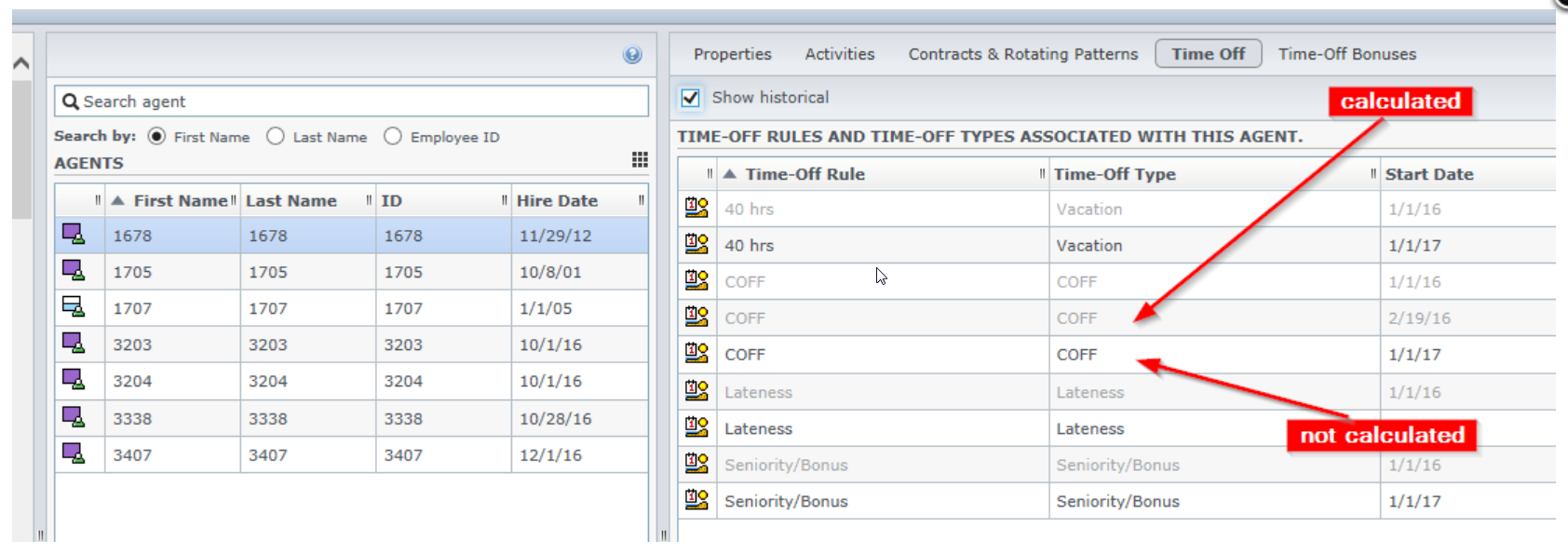The height and width of the screenshot is (554, 1568).
Task: Open Contracts & Rotating Patterns tab
Action: [1022, 54]
